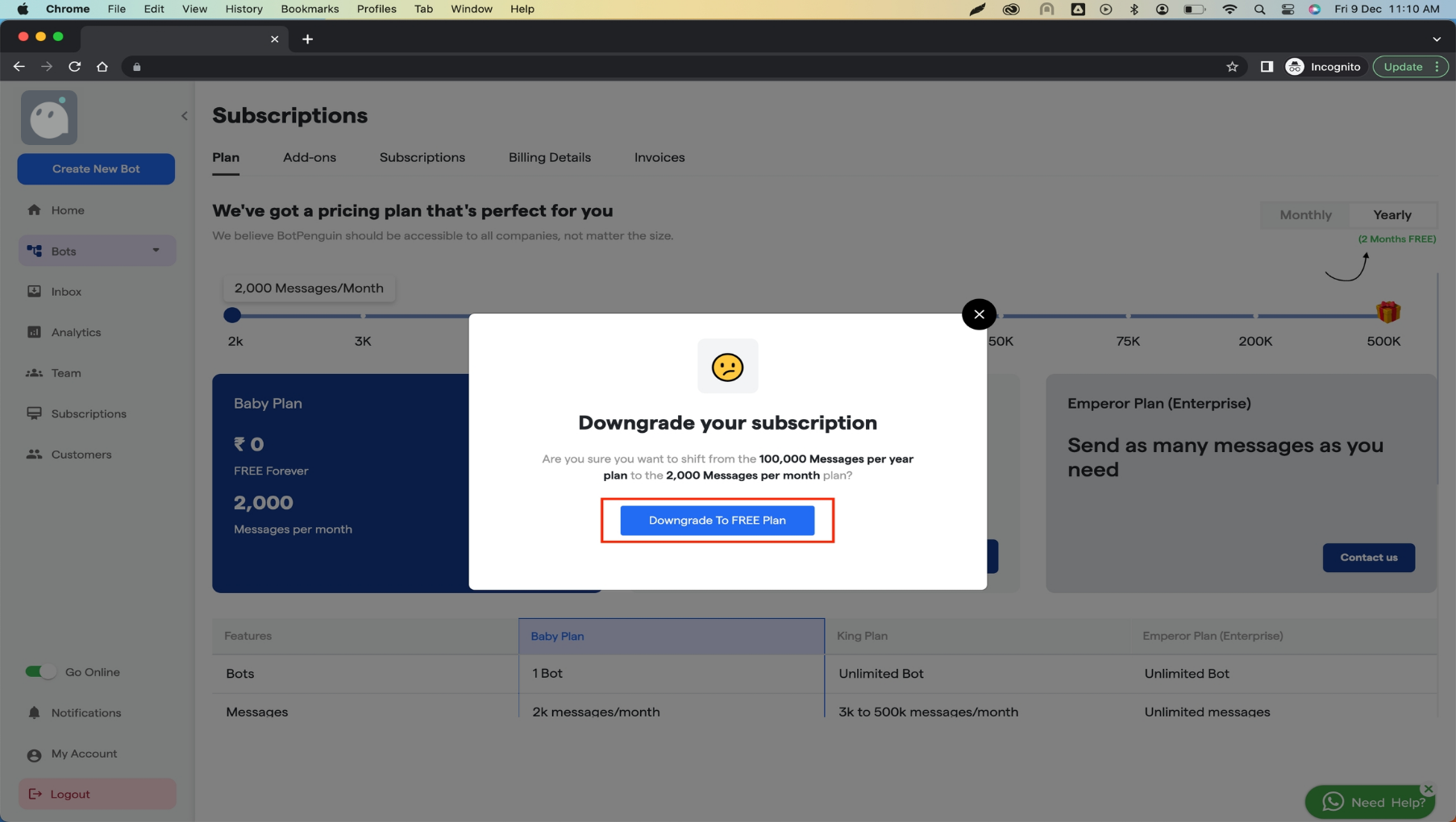This screenshot has width=1456, height=822.
Task: Open the Billing Details tab
Action: (x=550, y=158)
